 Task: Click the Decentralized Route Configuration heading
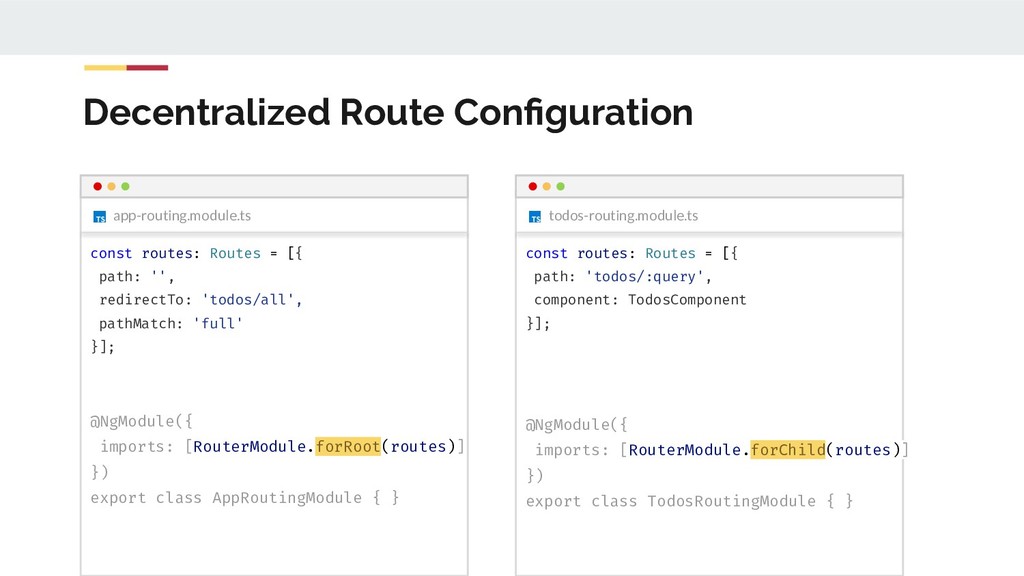388,112
